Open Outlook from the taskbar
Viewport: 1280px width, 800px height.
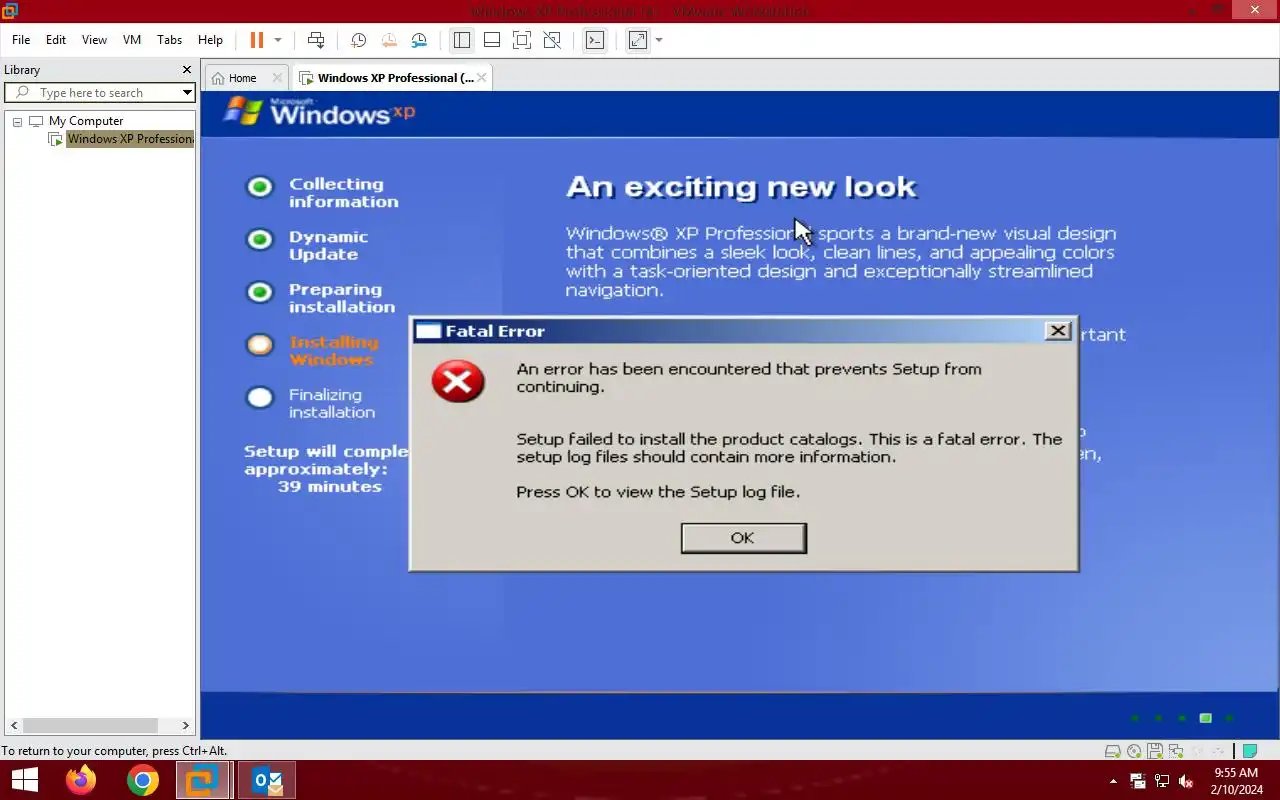click(267, 780)
